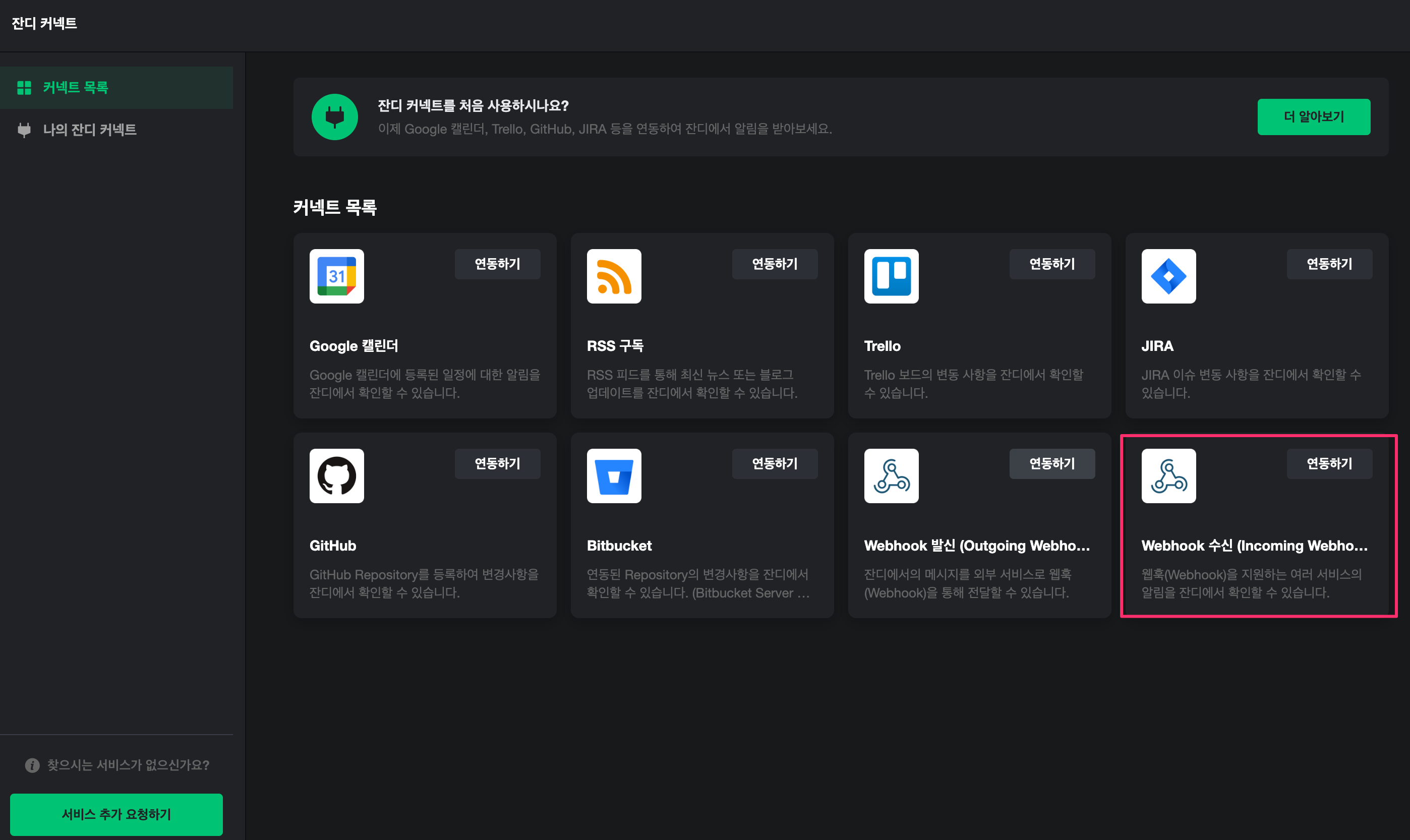Open the 커넥트 목록 sidebar menu
The height and width of the screenshot is (840, 1410).
coord(75,88)
